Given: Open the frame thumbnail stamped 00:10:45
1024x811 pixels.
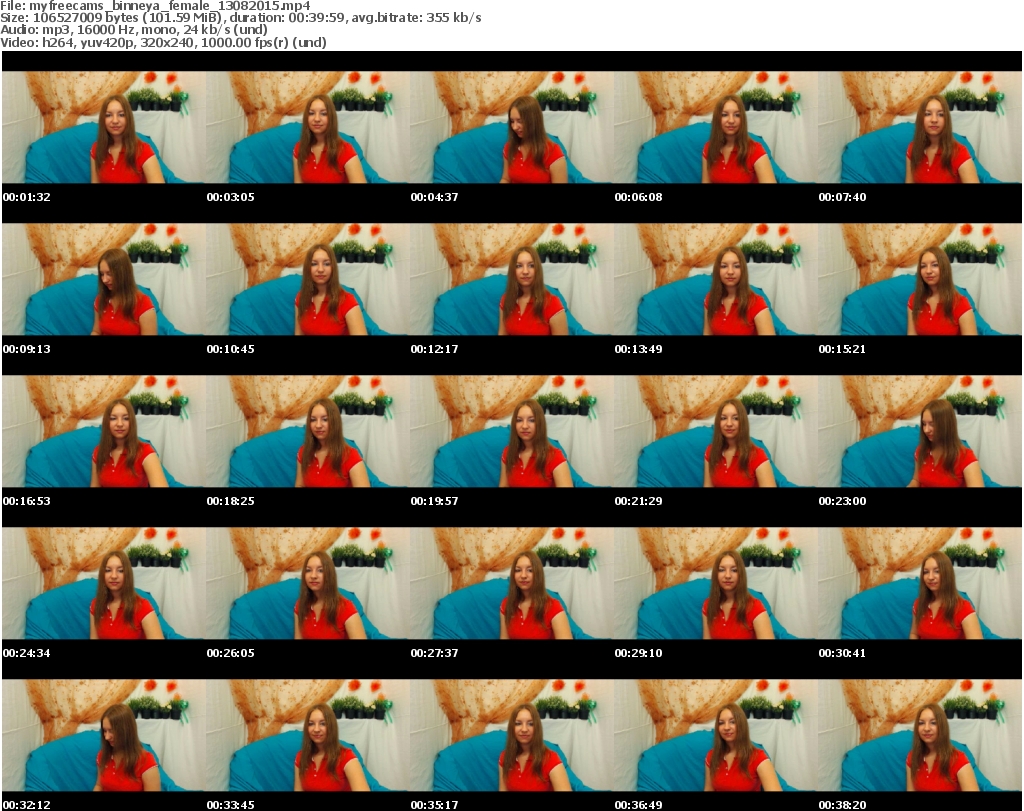Looking at the screenshot, I should point(308,279).
